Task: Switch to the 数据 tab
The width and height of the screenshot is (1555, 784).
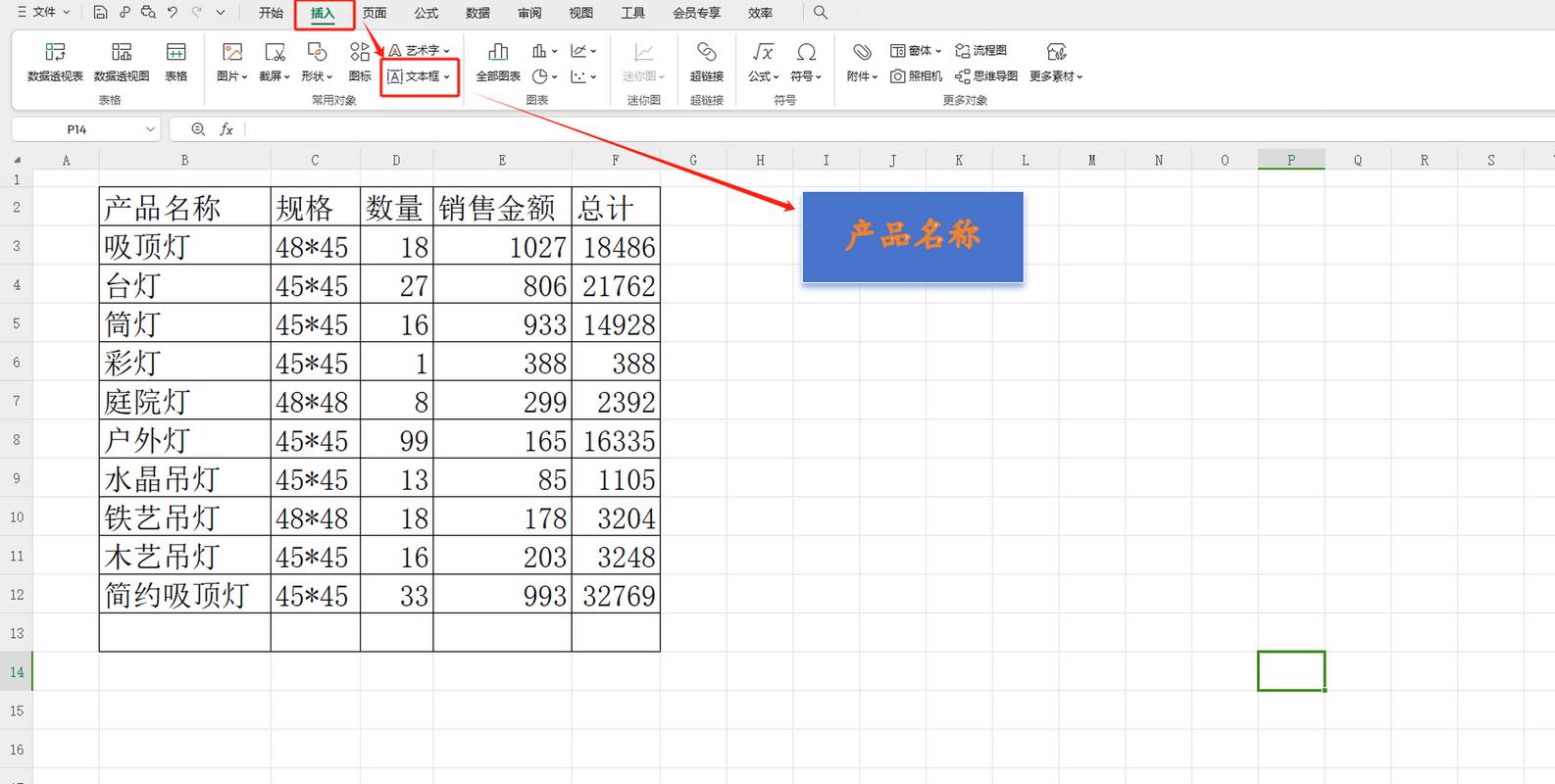Action: pyautogui.click(x=478, y=13)
